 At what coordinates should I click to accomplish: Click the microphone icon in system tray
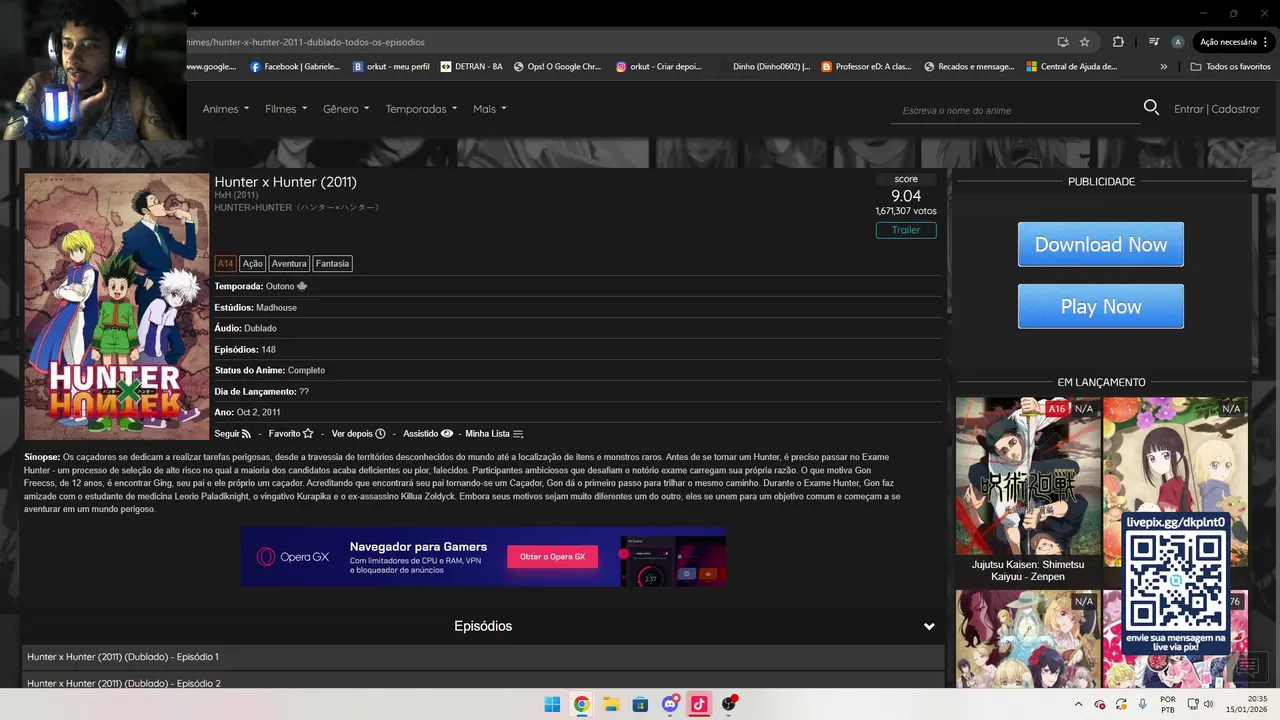click(1143, 704)
